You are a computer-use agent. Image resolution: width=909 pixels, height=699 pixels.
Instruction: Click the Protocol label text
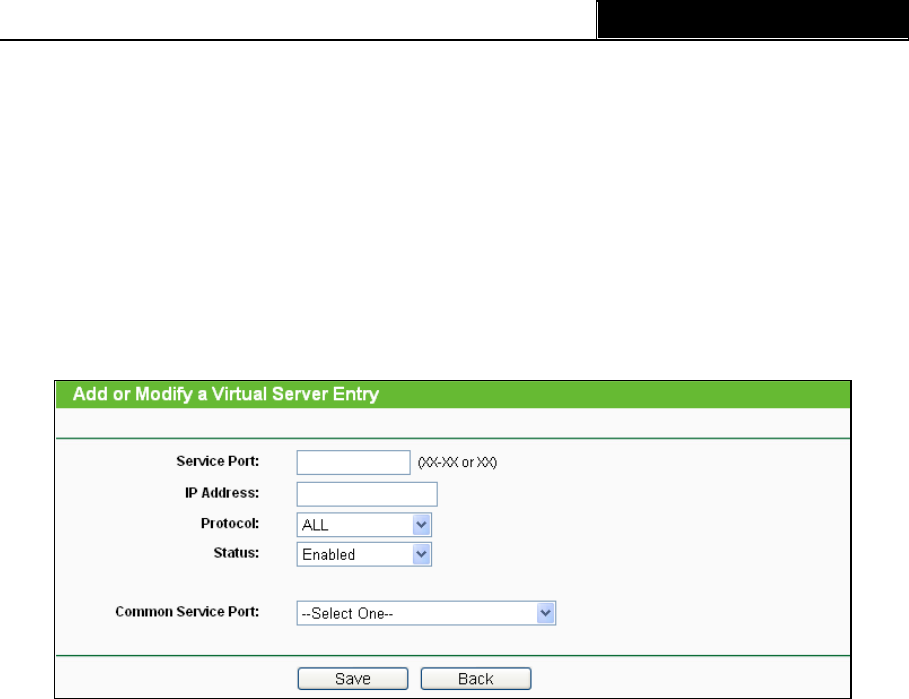230,523
